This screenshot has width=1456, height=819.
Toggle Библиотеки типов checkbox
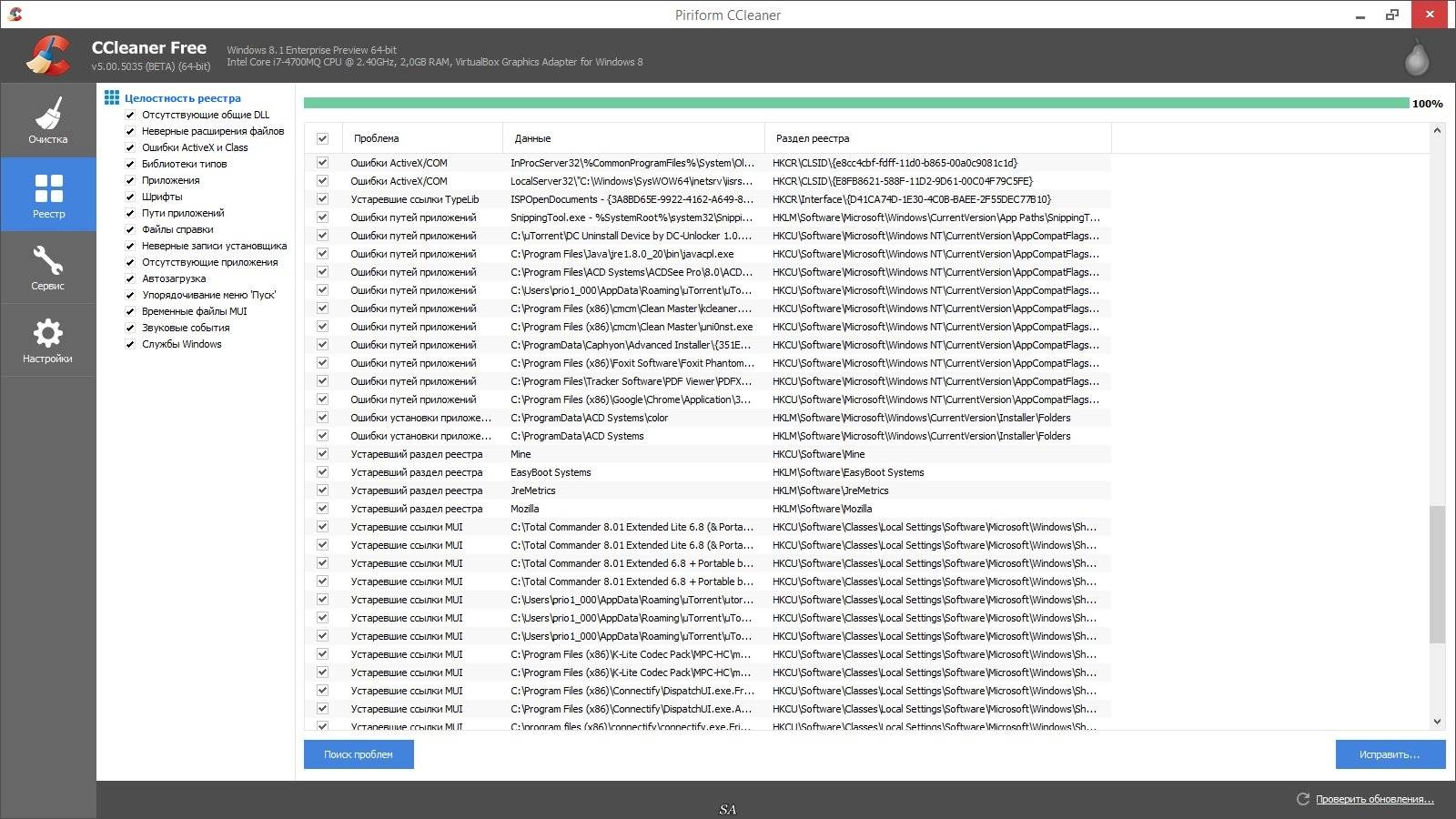click(130, 165)
